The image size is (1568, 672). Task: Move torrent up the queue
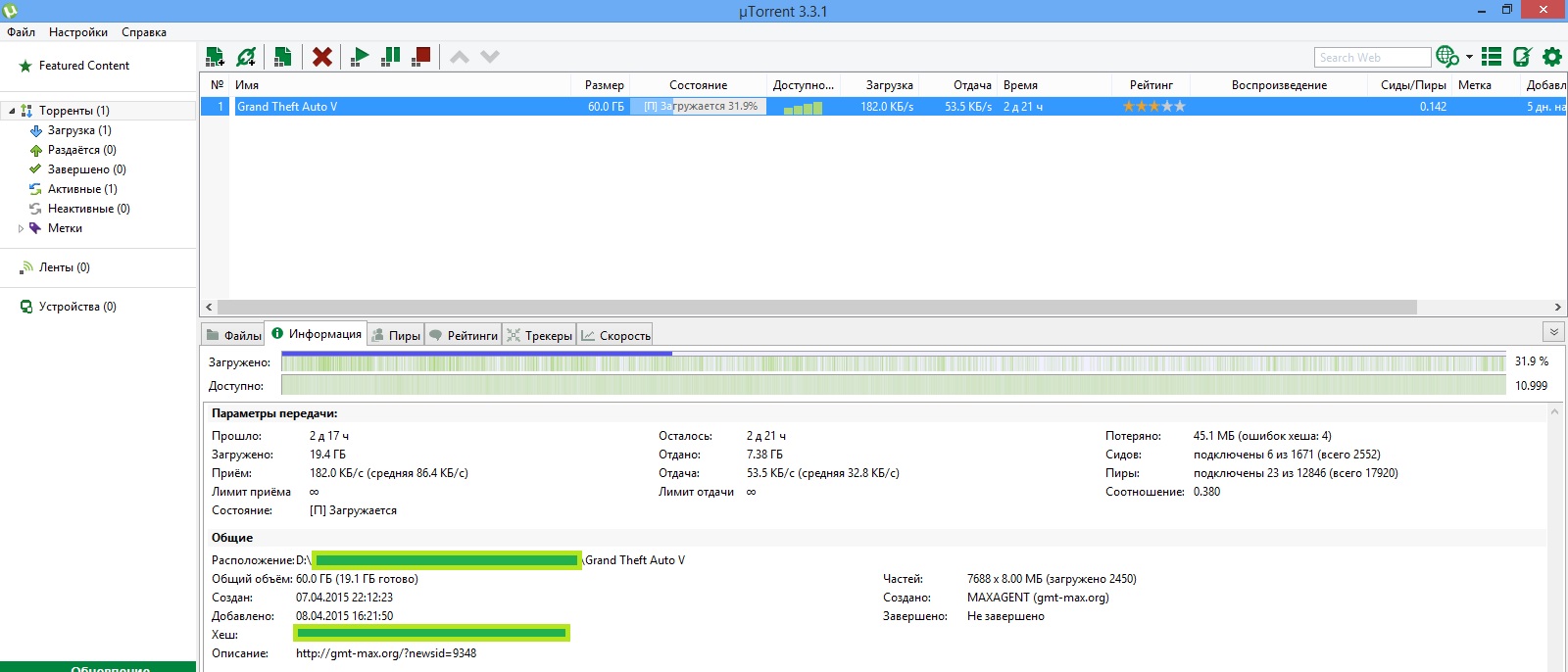pos(459,57)
